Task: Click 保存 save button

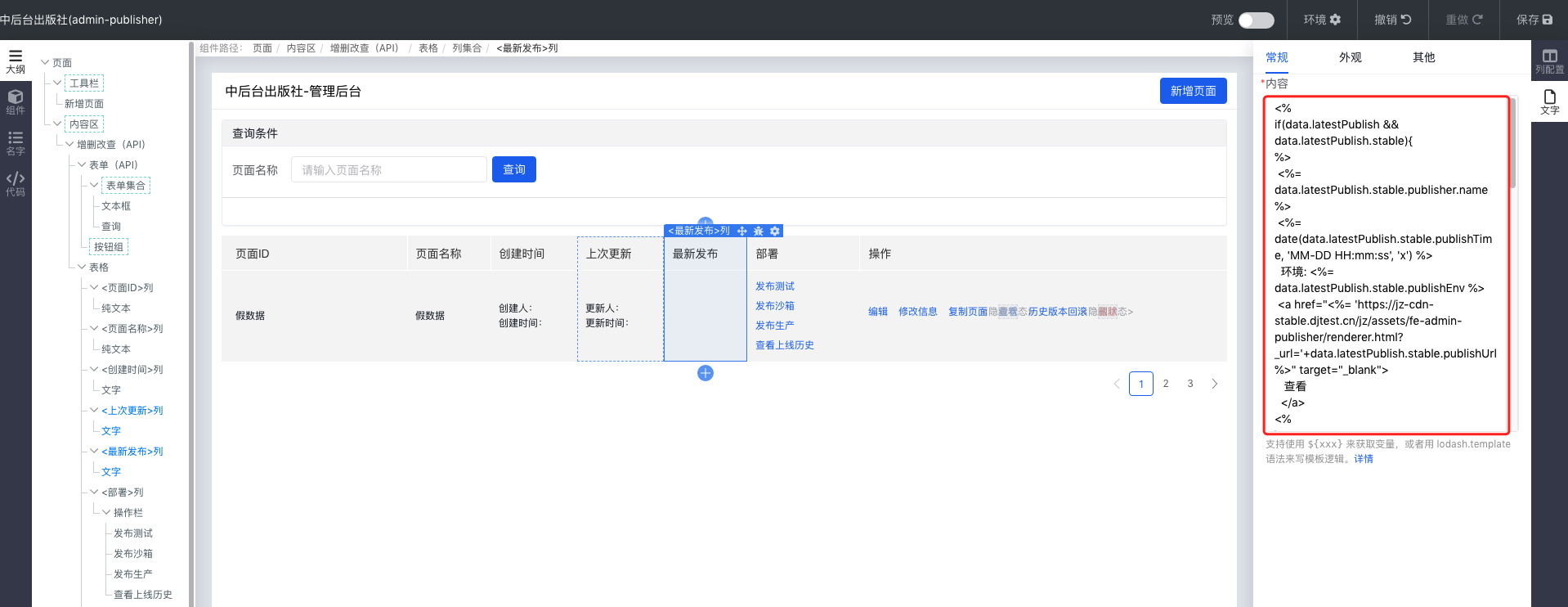Action: point(1534,20)
